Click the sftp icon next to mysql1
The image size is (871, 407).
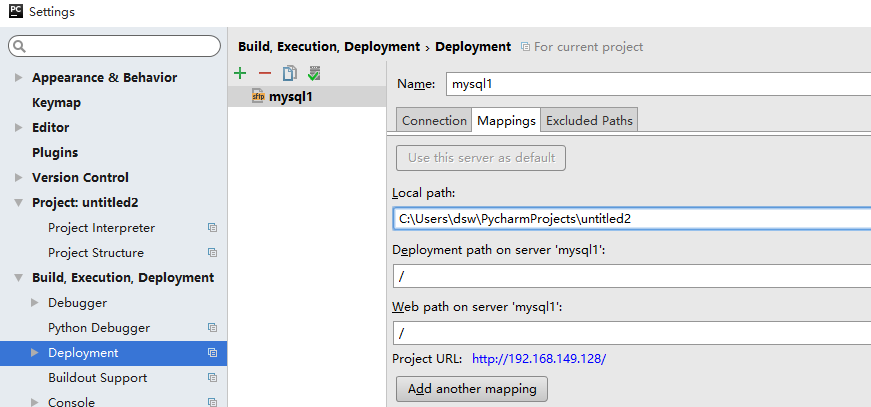(258, 97)
